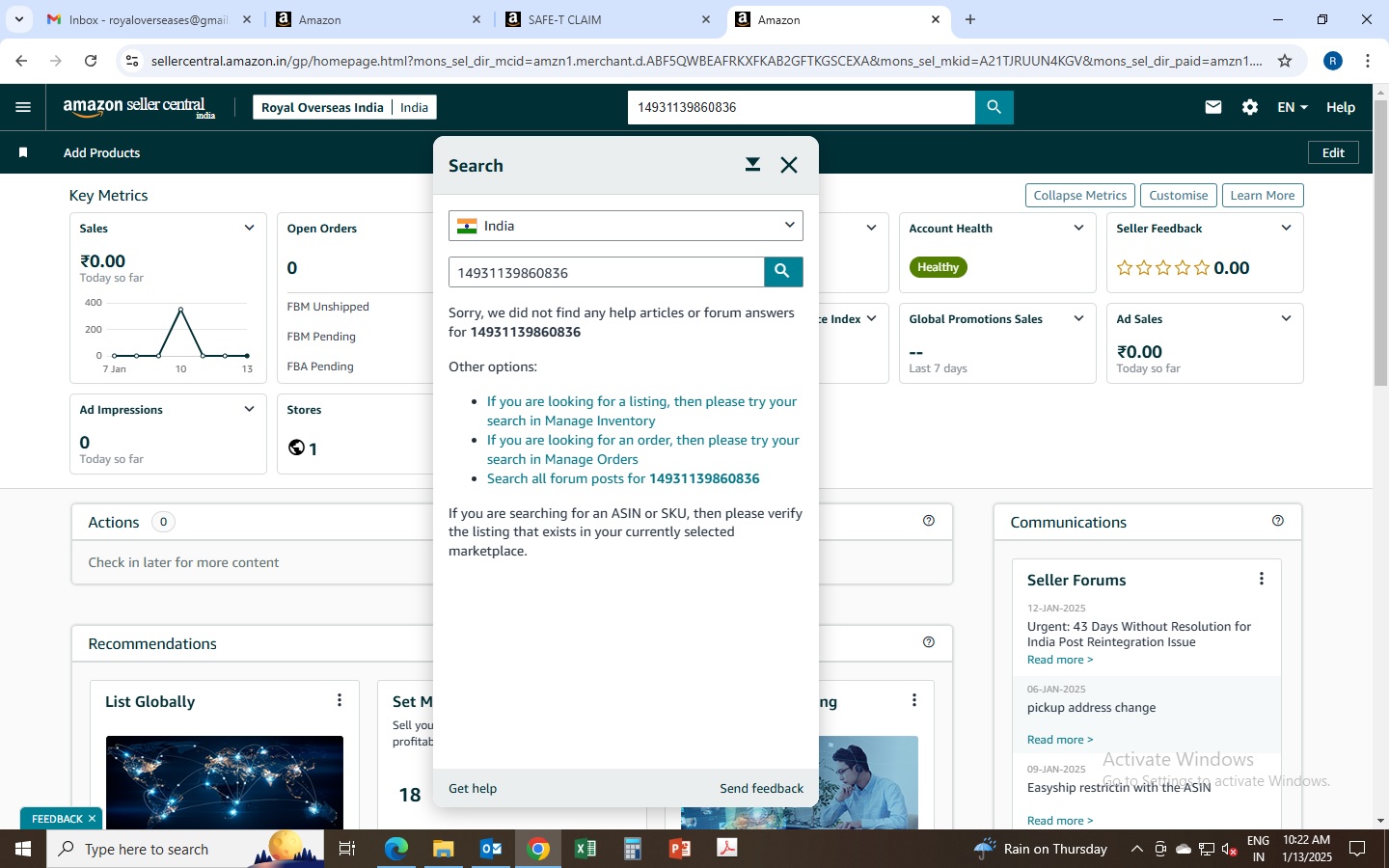Open the mail messages icon
Image resolution: width=1389 pixels, height=868 pixels.
coord(1213,107)
